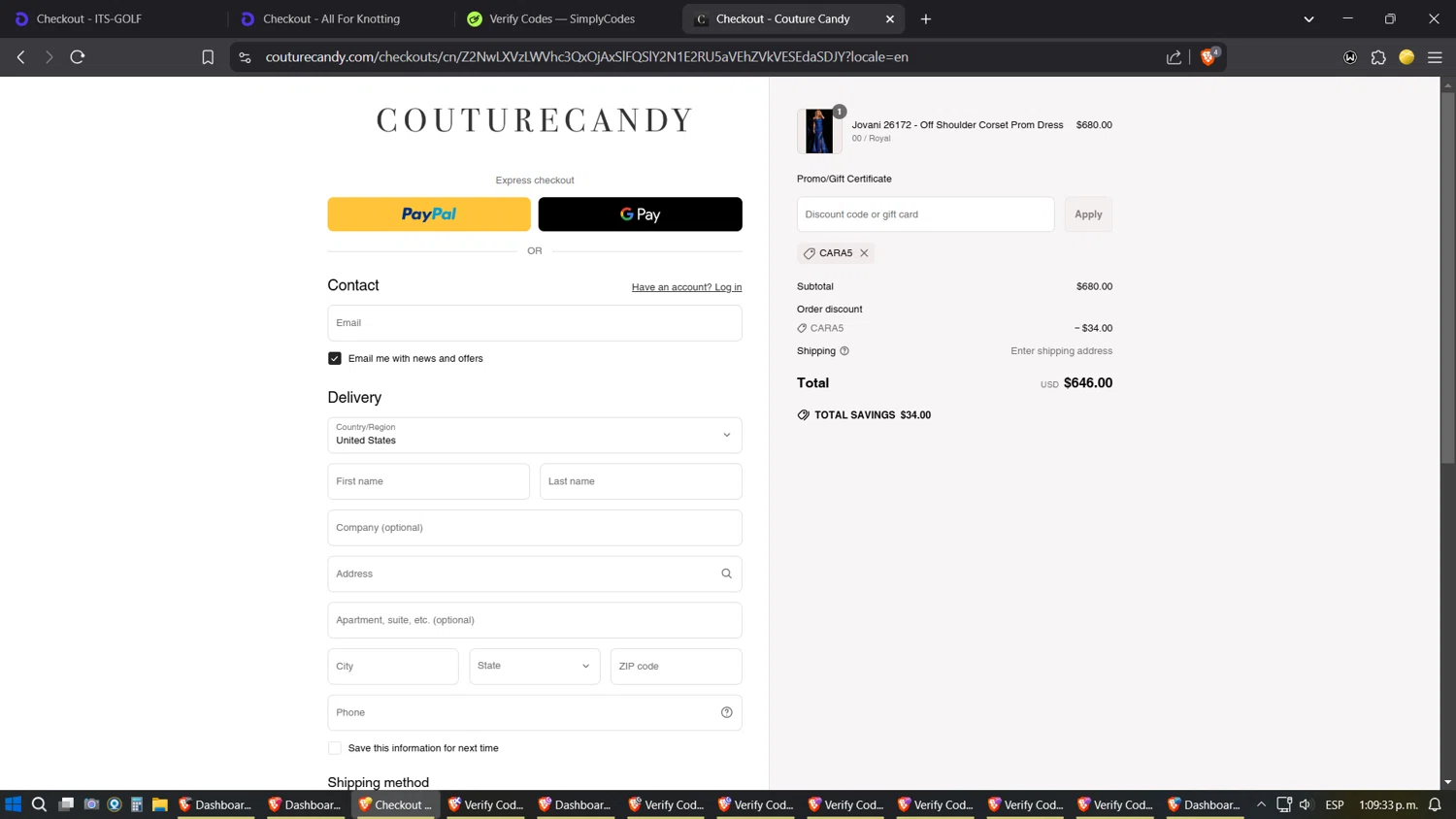Go back to the previous page
1456x819 pixels.
coord(21,57)
